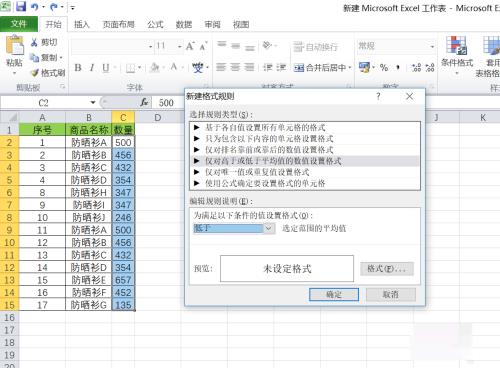Toggle Bold formatting
Image resolution: width=500 pixels, height=368 pixels.
[78, 68]
